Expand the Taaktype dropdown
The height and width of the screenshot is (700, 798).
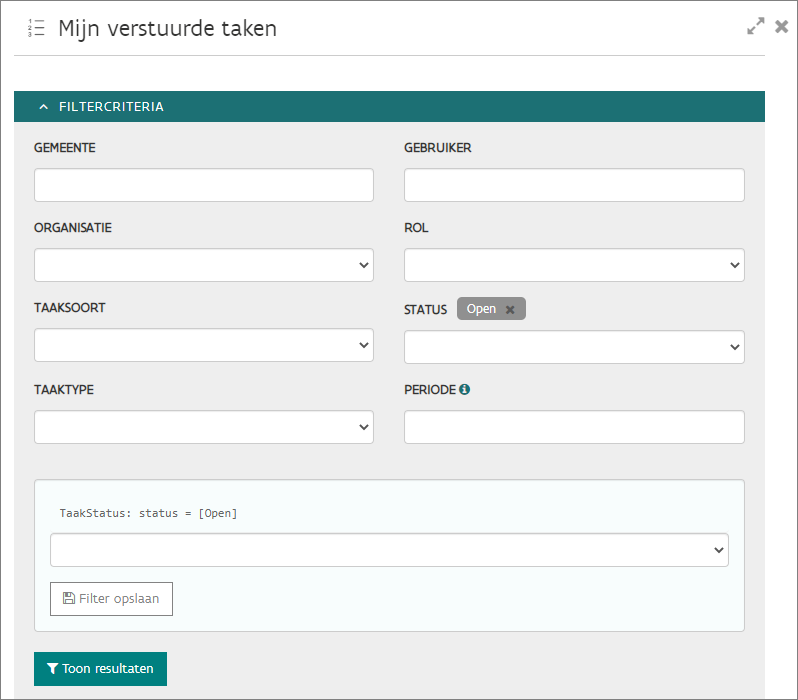[x=204, y=427]
